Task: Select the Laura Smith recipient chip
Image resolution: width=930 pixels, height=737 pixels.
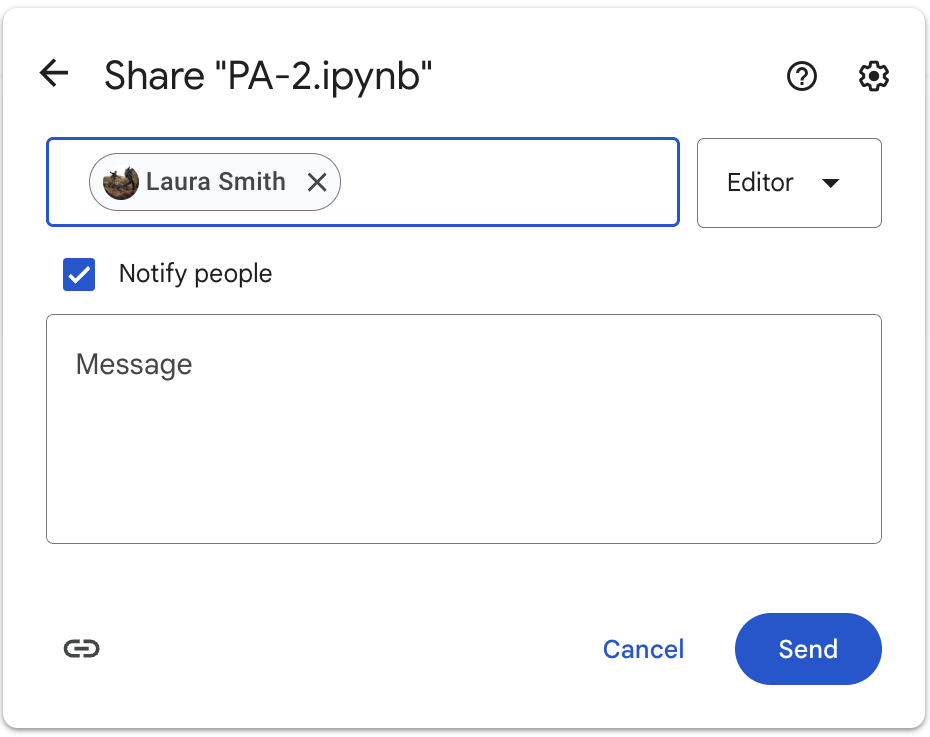Action: click(214, 182)
